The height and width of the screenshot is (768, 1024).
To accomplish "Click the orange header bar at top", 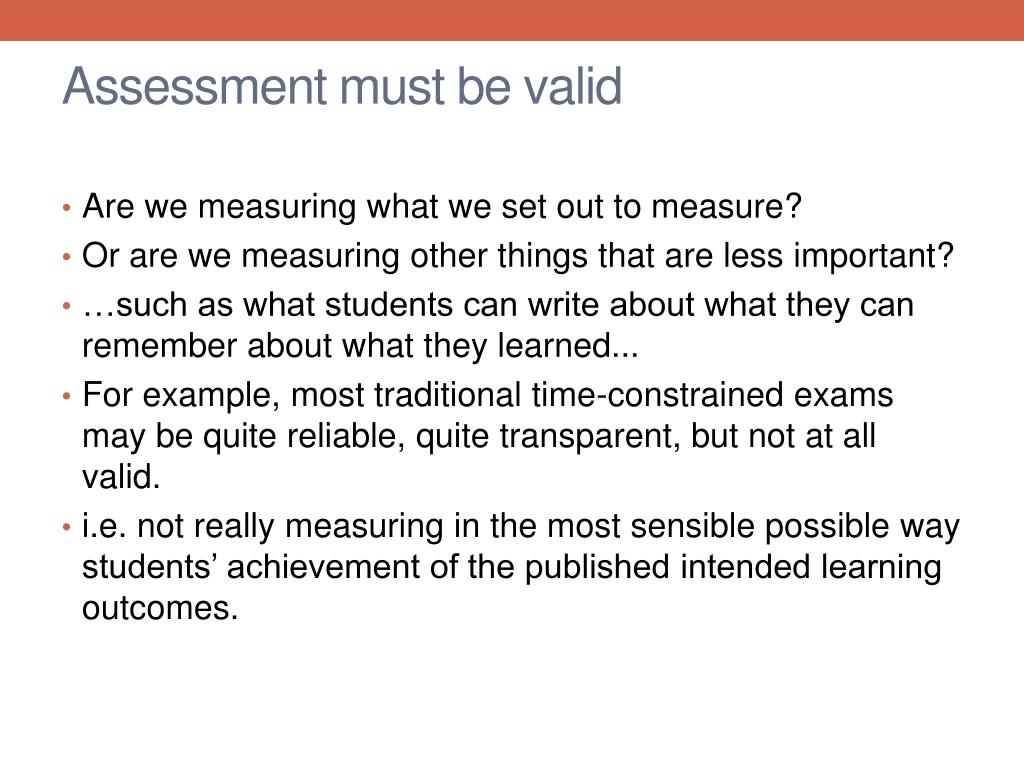I will (x=512, y=20).
